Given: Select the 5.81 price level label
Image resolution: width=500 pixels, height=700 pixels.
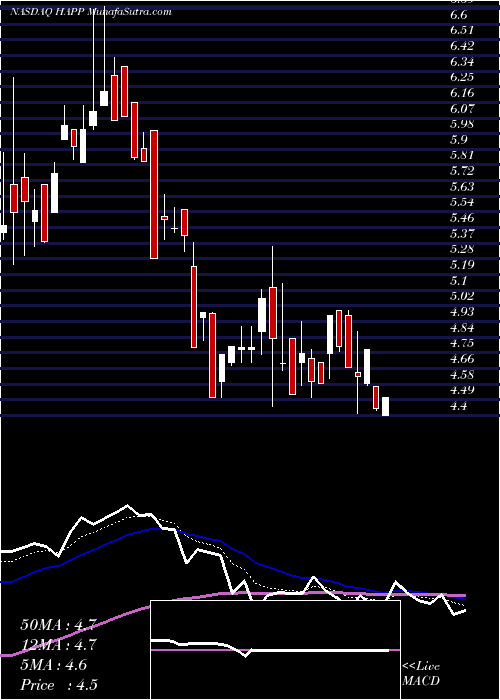Looking at the screenshot, I should click(x=462, y=156).
